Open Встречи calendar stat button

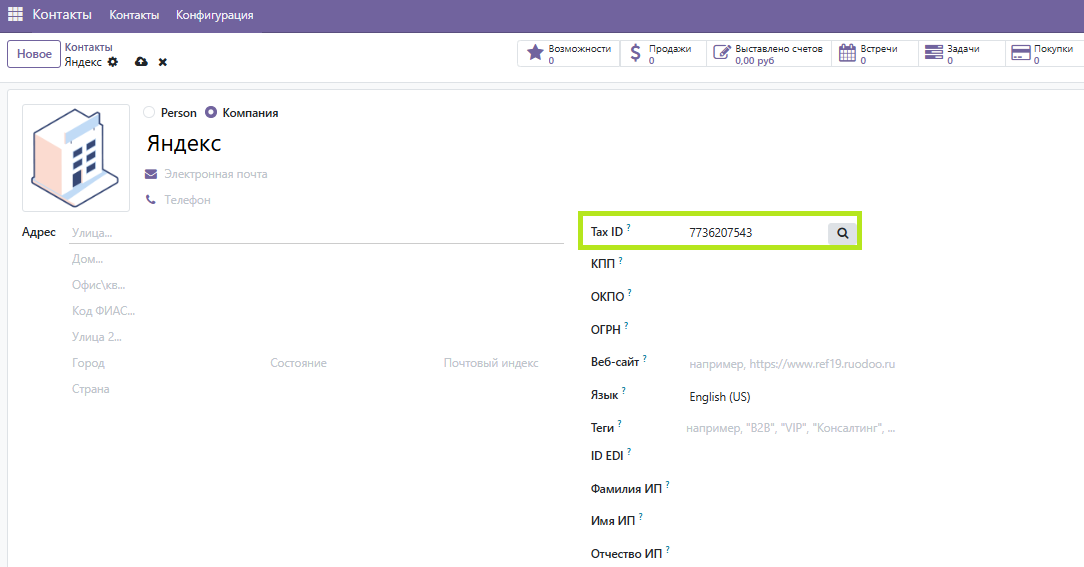click(875, 54)
